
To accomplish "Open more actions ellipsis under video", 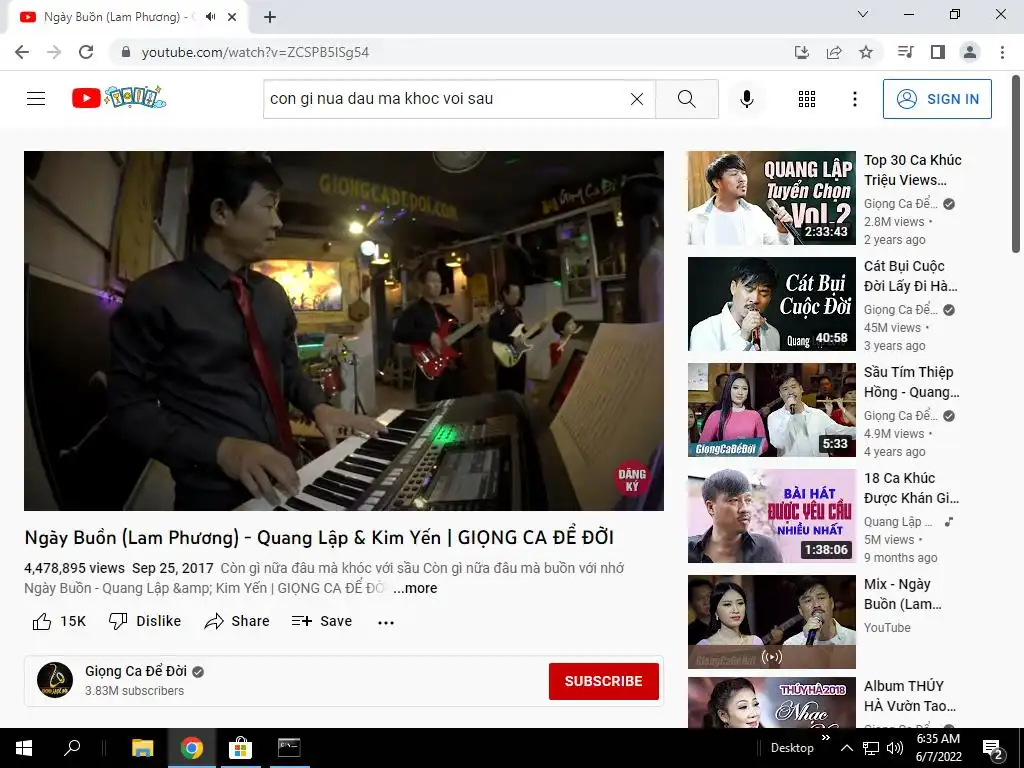I will [386, 622].
